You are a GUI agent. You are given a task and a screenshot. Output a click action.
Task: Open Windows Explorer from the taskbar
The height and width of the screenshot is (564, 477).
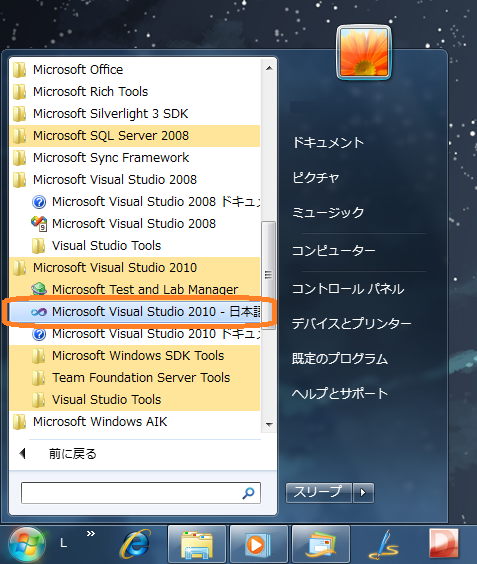click(197, 544)
